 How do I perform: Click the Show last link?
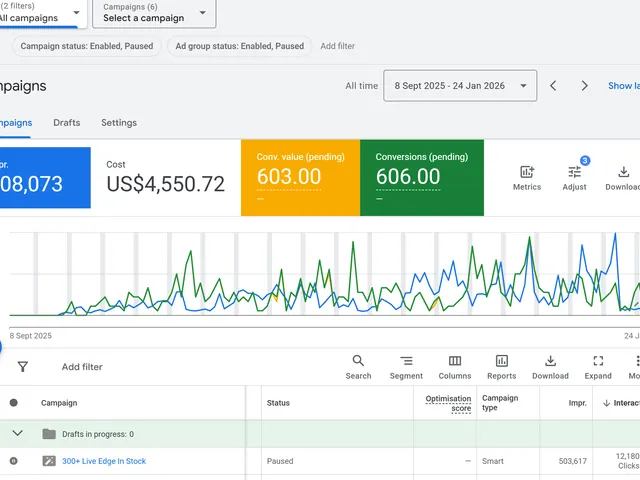tap(624, 86)
